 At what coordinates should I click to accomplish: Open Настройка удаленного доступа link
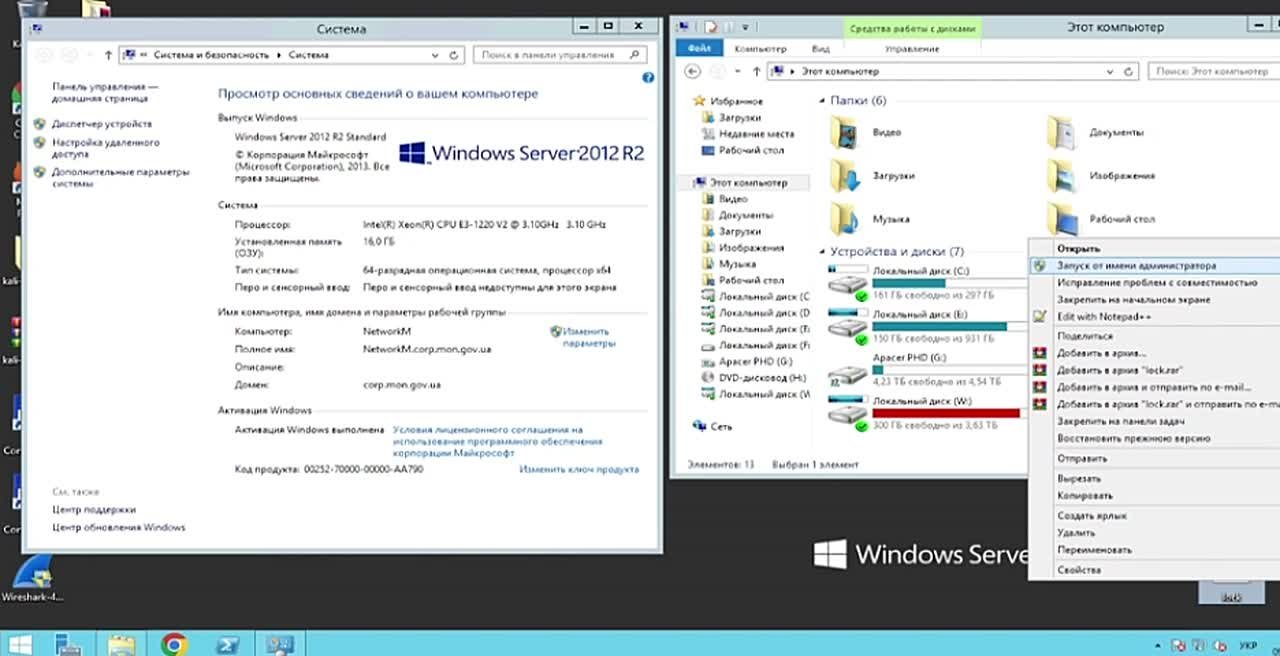pyautogui.click(x=105, y=148)
